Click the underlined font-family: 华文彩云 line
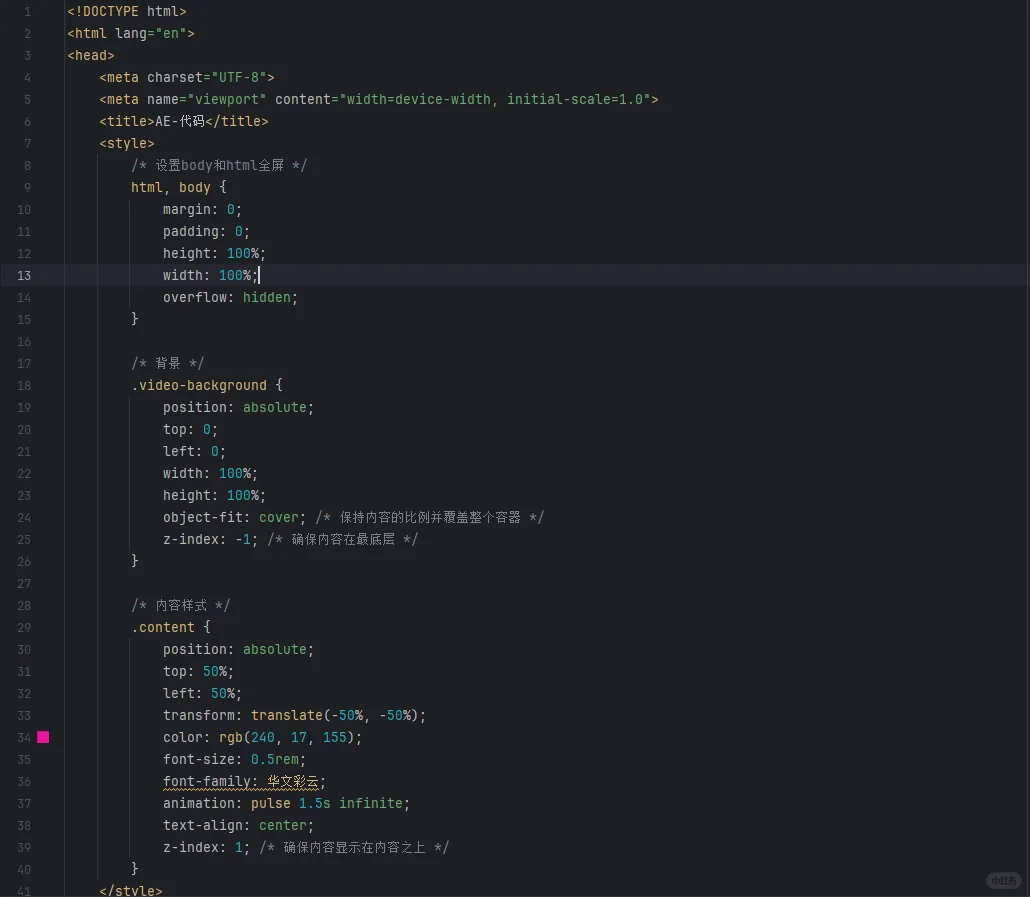The image size is (1030, 897). pyautogui.click(x=244, y=782)
